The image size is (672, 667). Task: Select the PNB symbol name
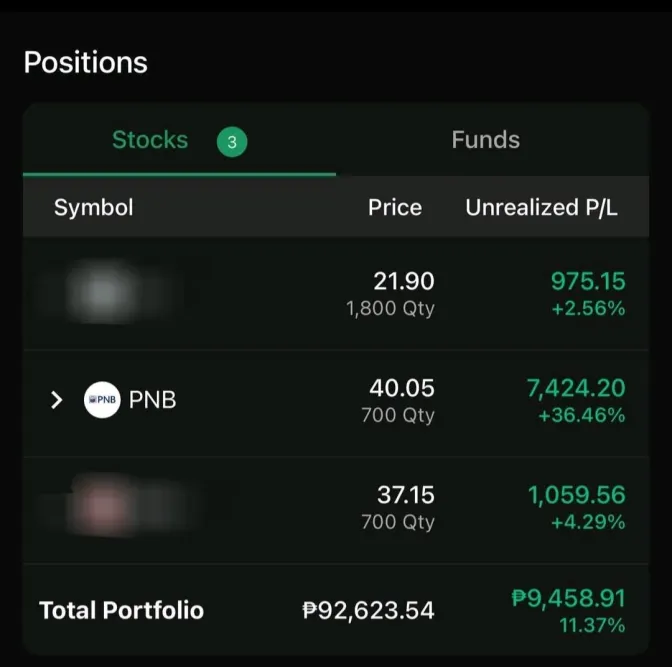(153, 400)
